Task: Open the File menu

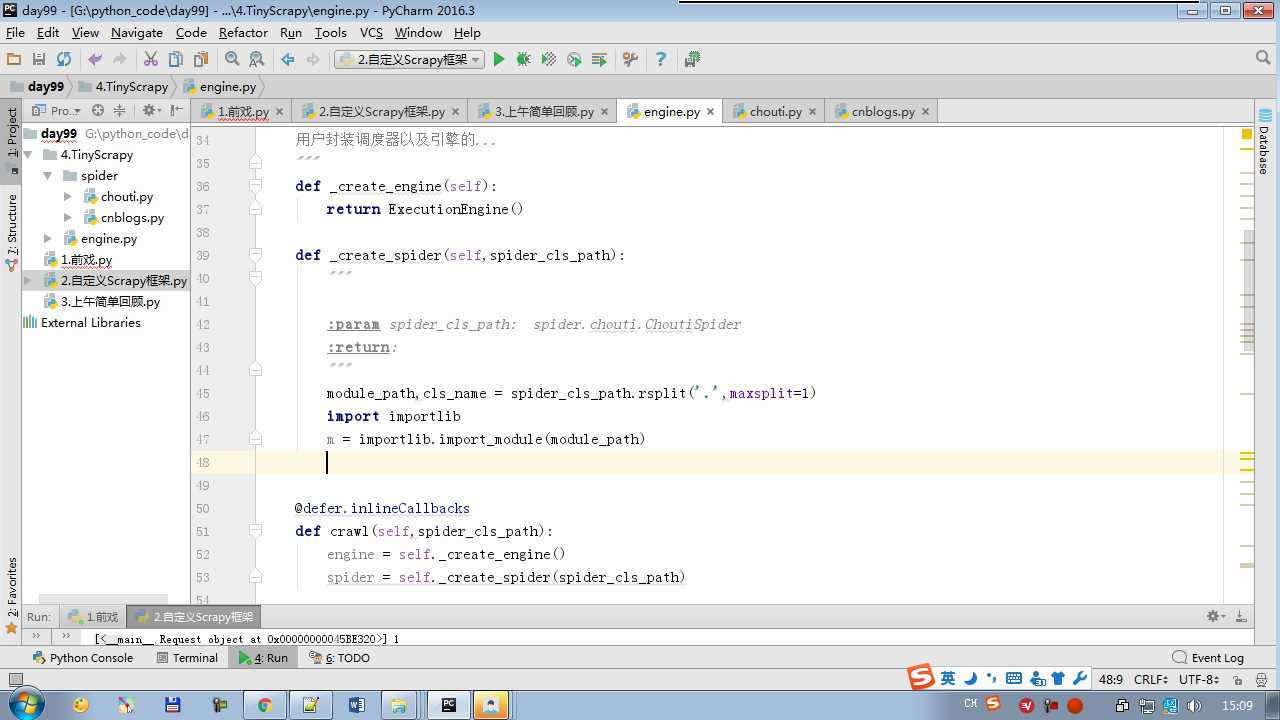Action: pos(15,33)
